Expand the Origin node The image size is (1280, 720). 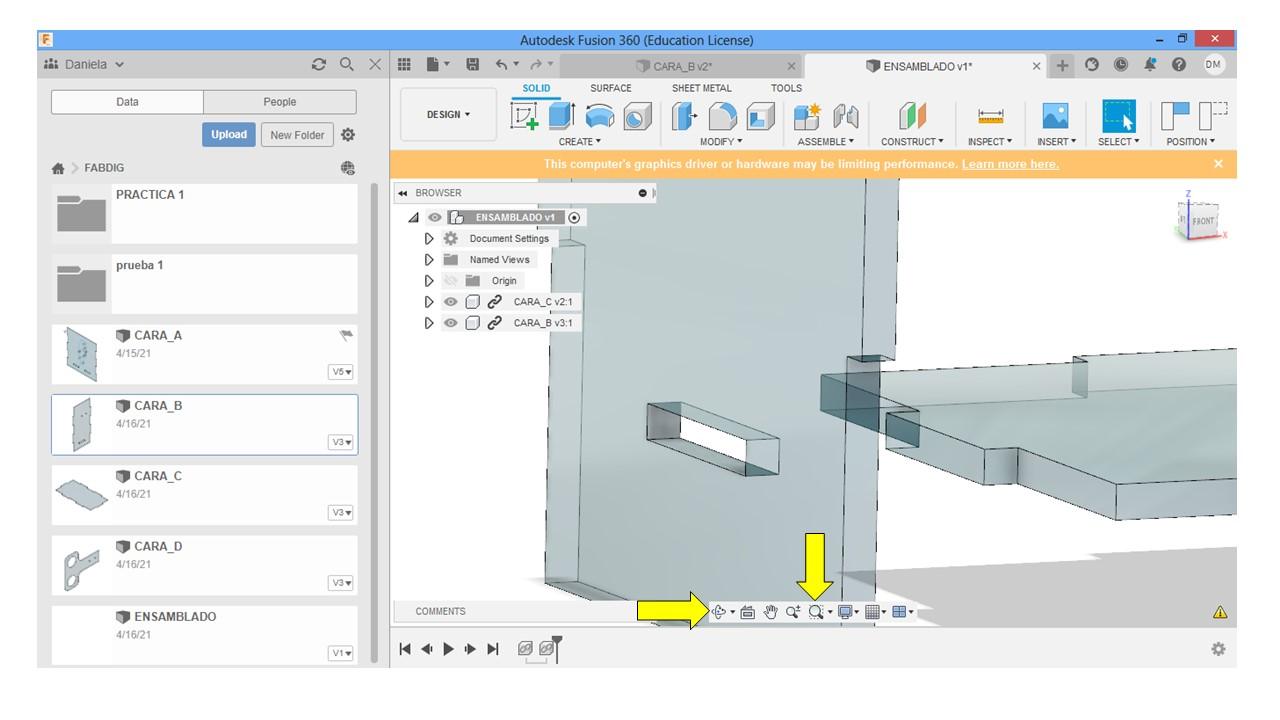click(430, 281)
